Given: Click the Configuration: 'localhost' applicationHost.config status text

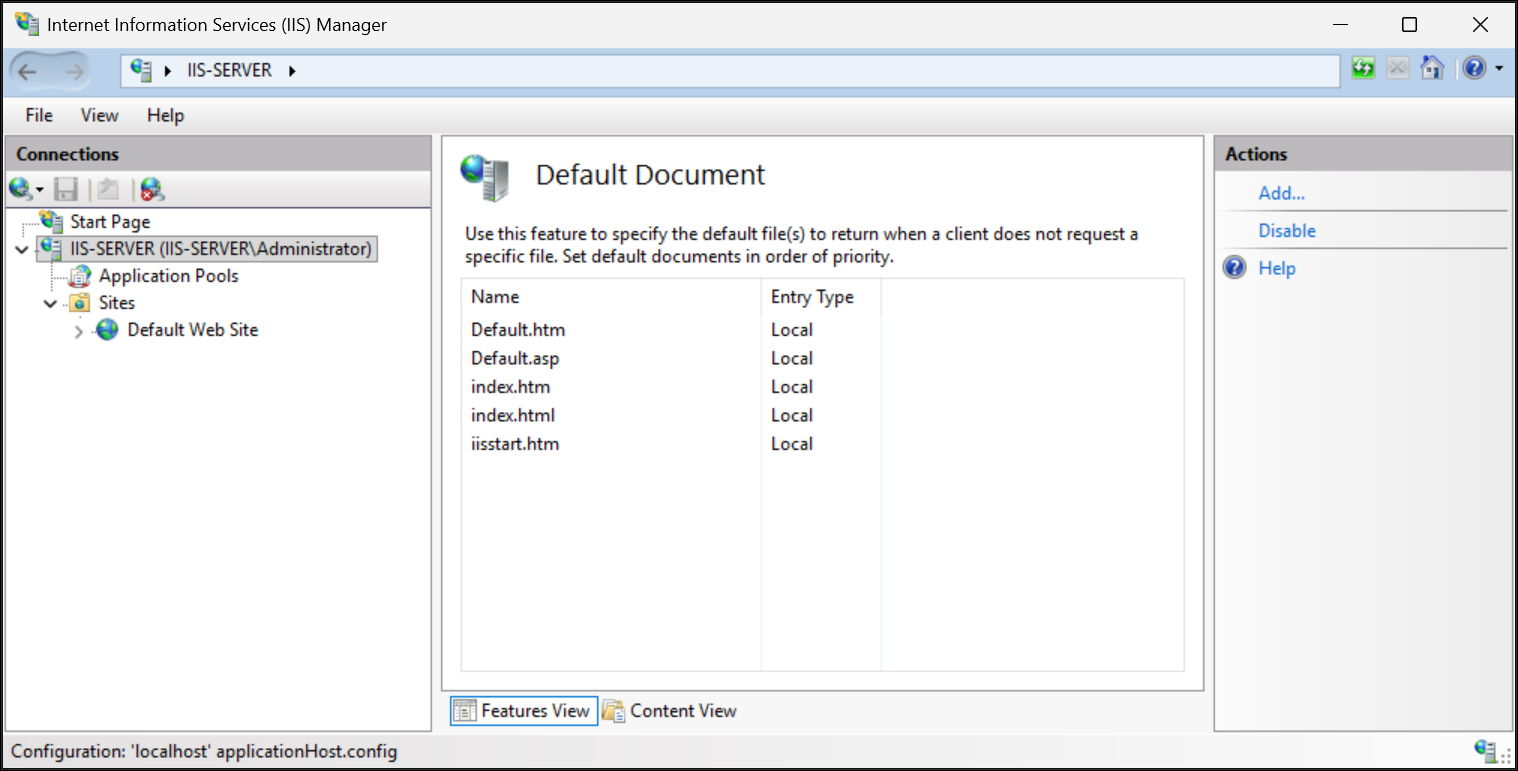Looking at the screenshot, I should coord(204,751).
